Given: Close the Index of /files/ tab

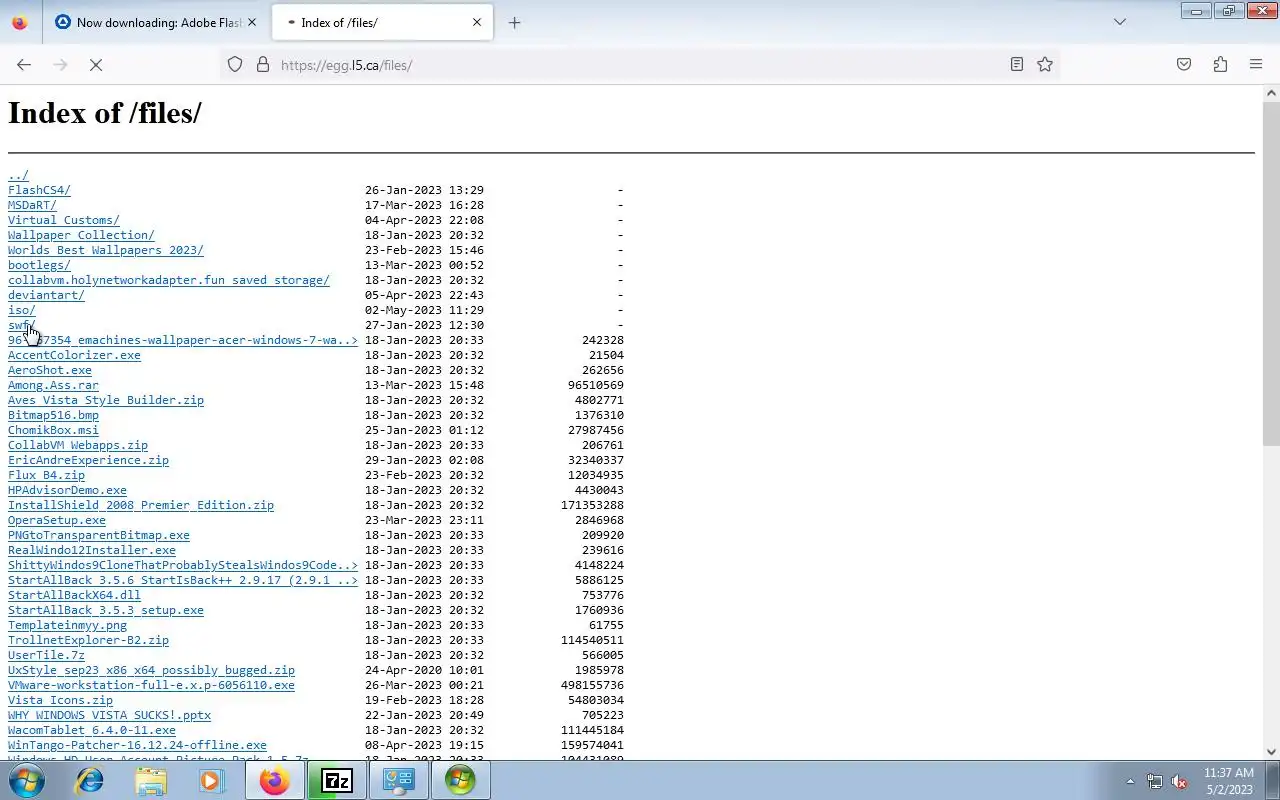Looking at the screenshot, I should click(x=477, y=22).
